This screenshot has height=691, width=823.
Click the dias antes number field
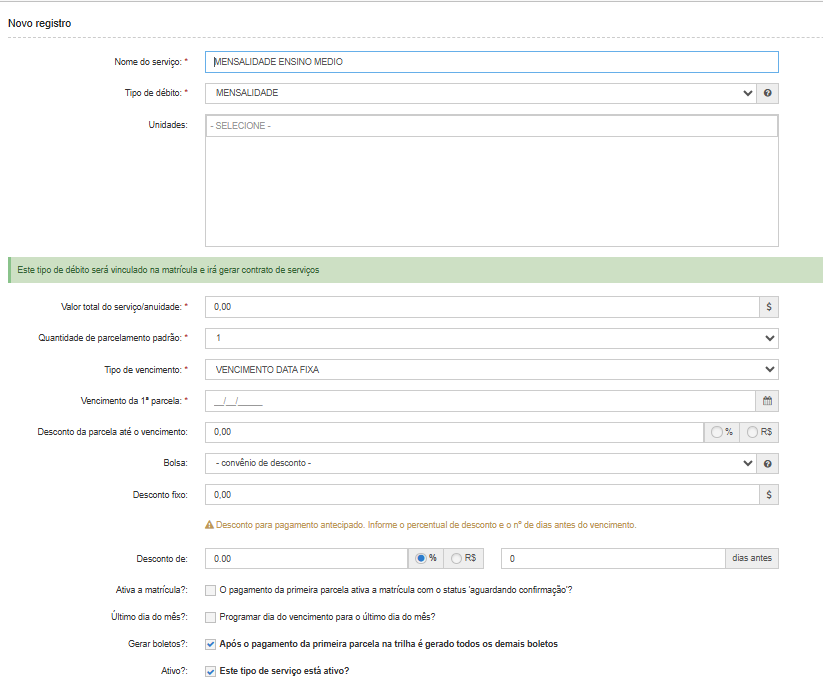[x=612, y=558]
